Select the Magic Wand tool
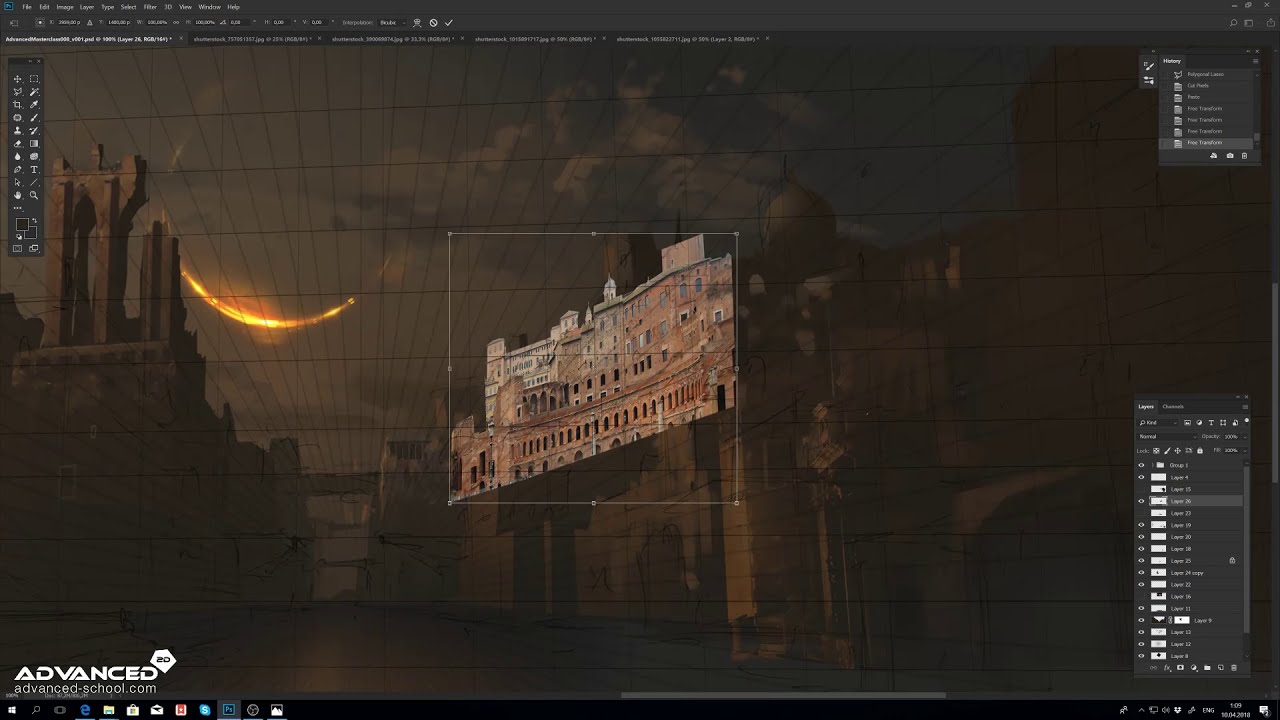1280x720 pixels. [x=34, y=92]
